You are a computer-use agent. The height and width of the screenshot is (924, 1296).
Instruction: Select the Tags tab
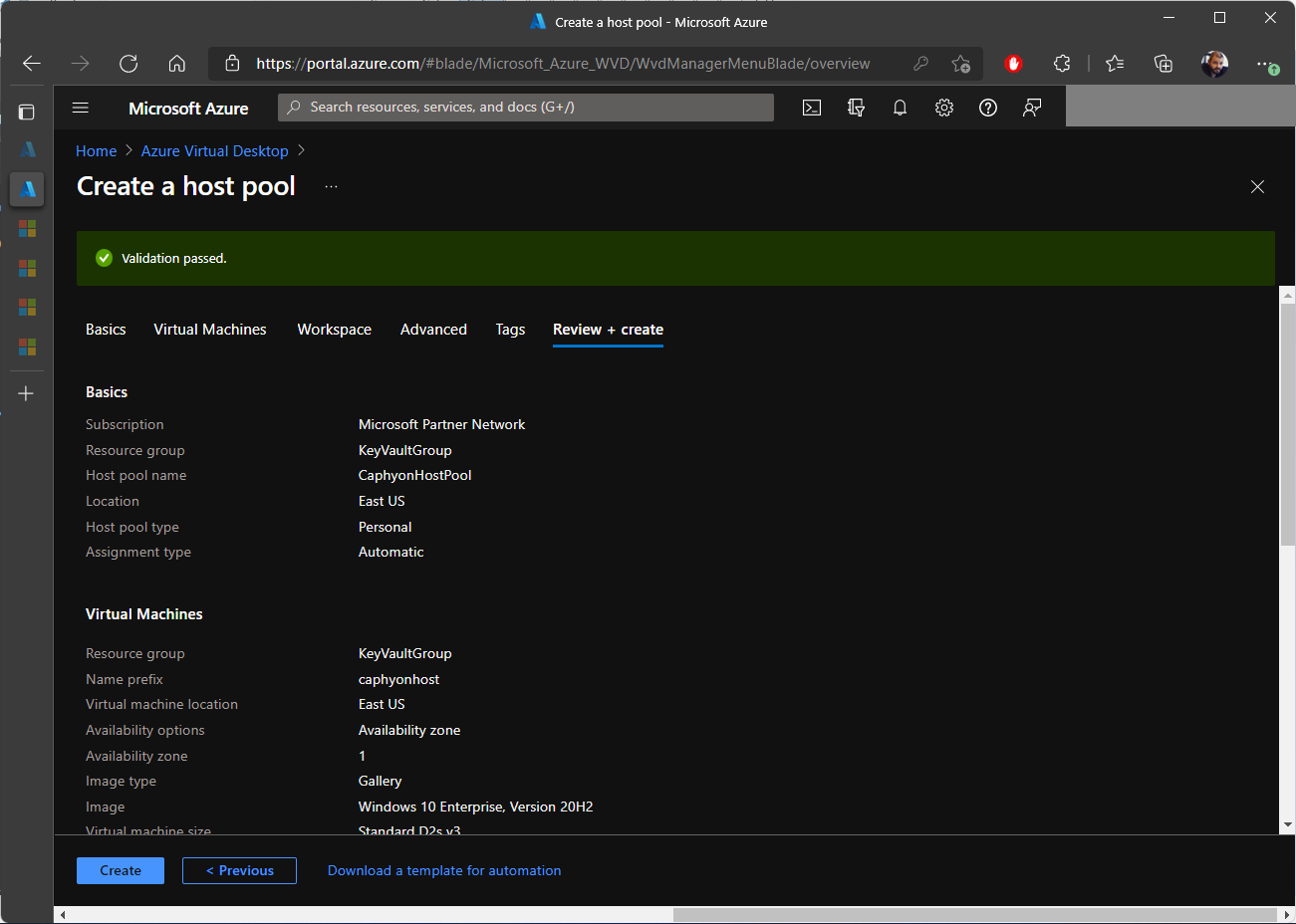[x=510, y=330]
